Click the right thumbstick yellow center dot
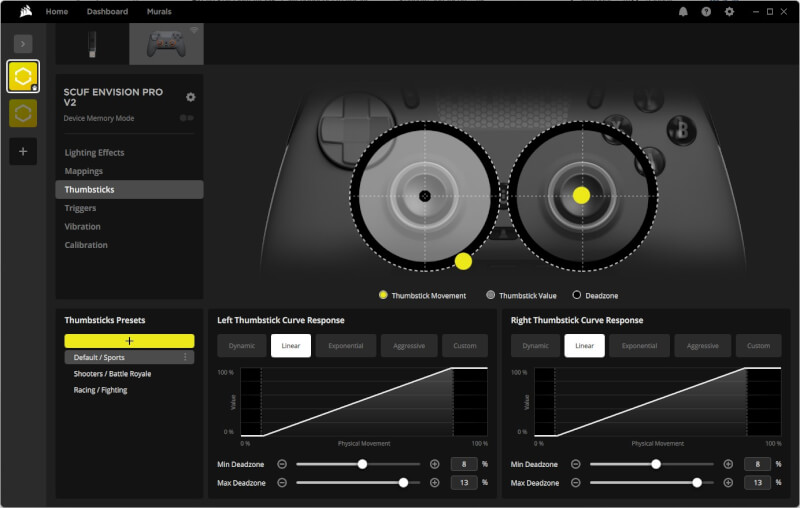Viewport: 800px width, 508px height. [582, 195]
